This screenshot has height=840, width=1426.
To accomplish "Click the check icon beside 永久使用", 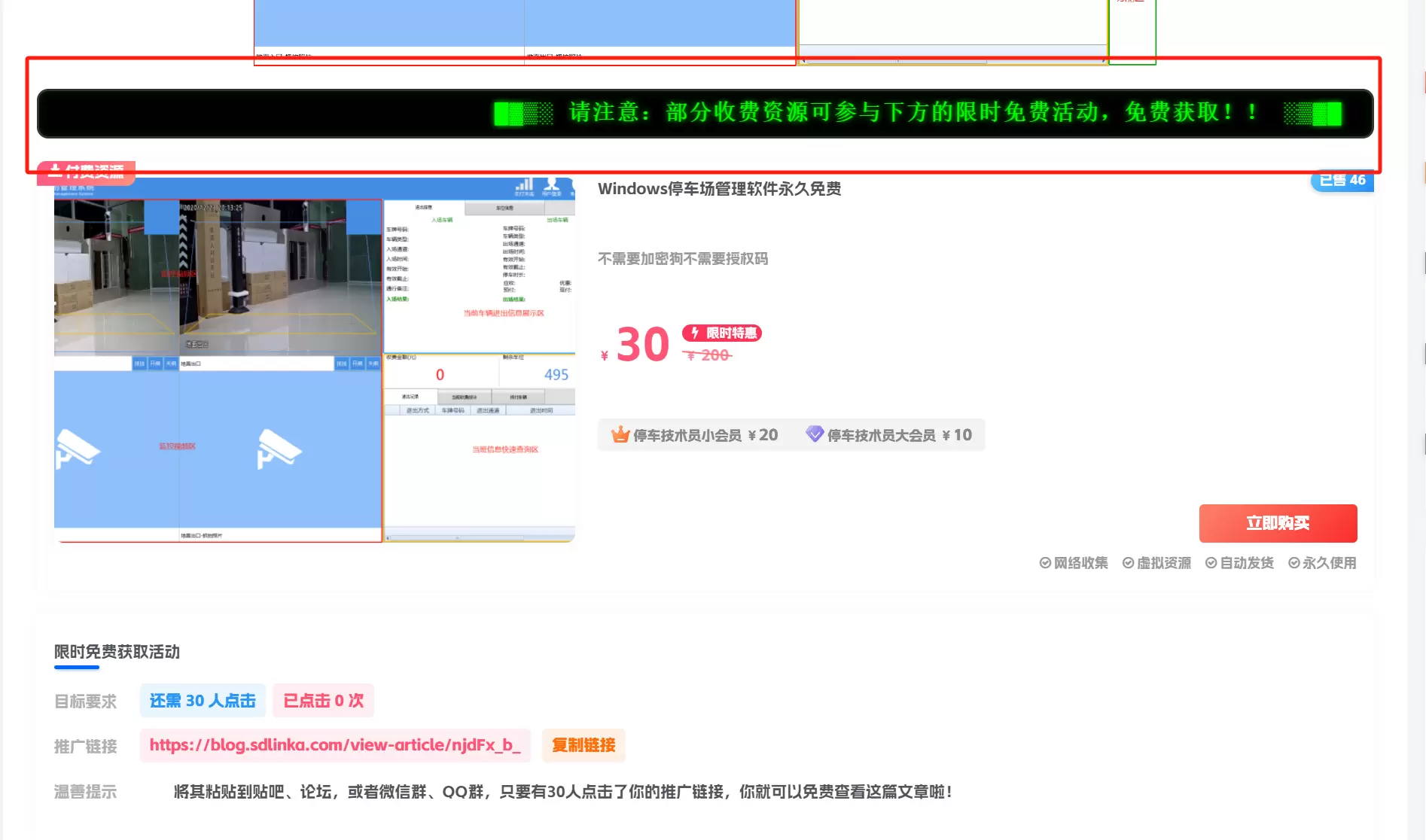I will (x=1293, y=563).
